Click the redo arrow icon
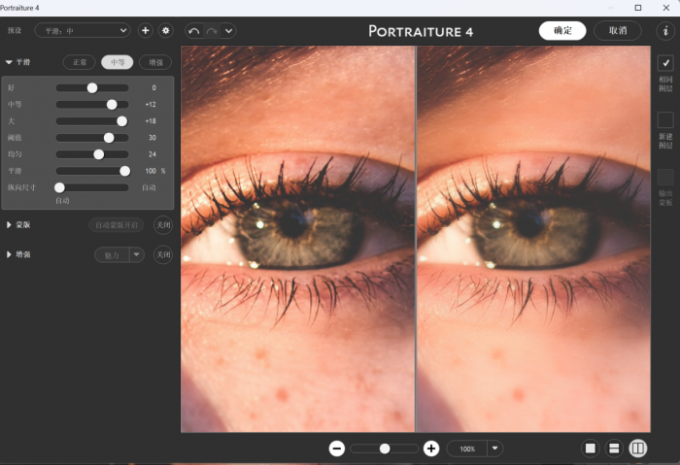 tap(211, 31)
